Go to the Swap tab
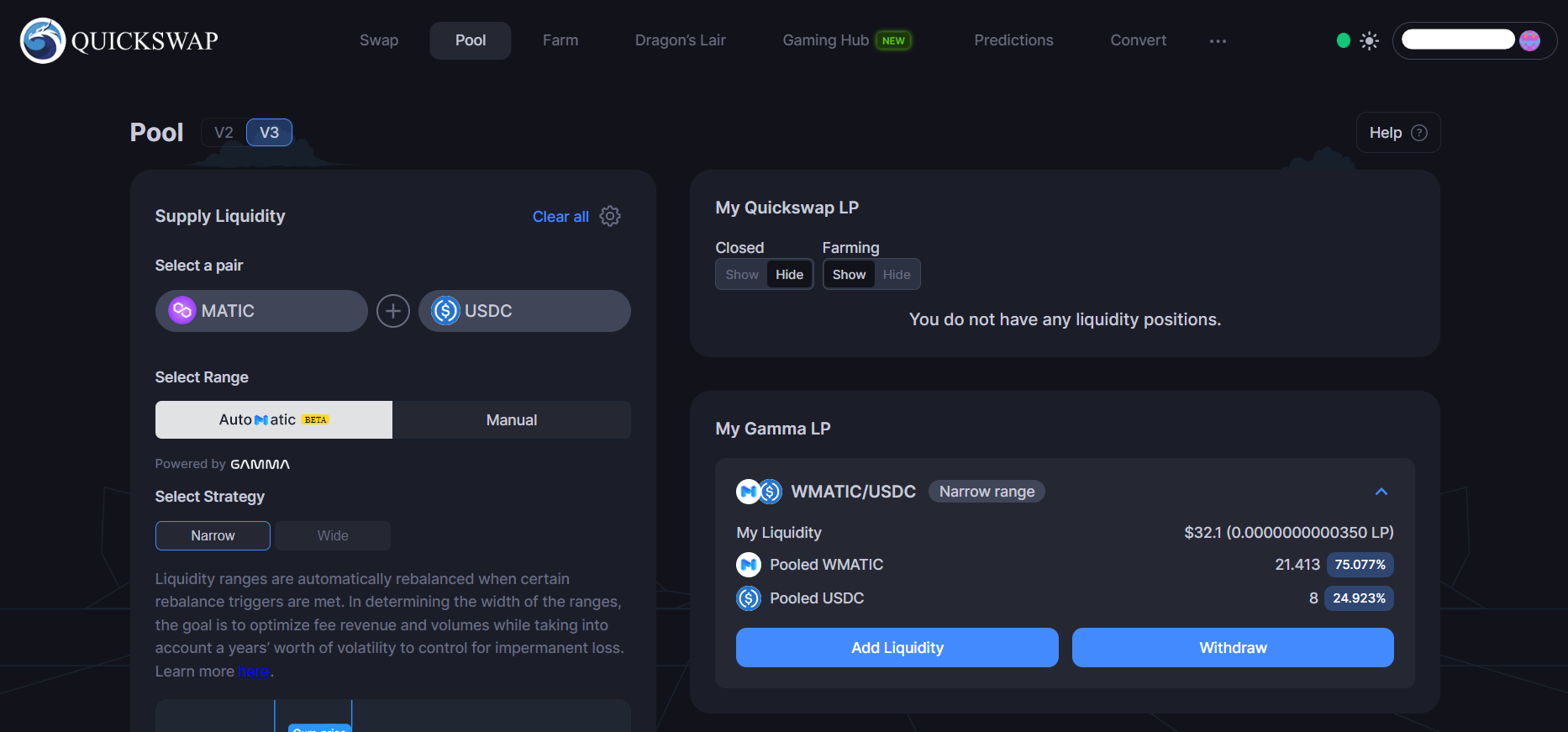 coord(379,40)
